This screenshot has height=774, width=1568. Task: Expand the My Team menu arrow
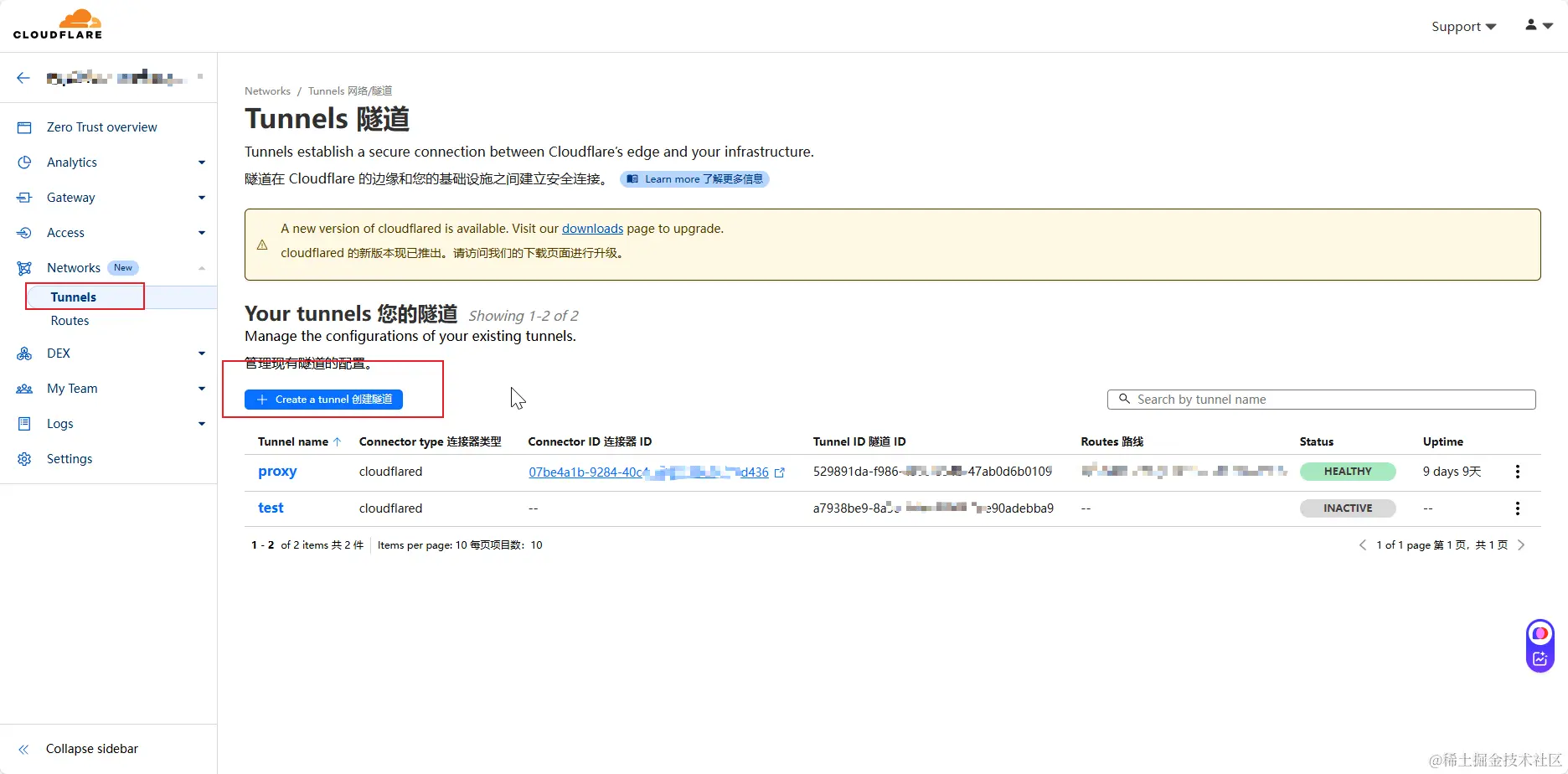click(x=202, y=389)
